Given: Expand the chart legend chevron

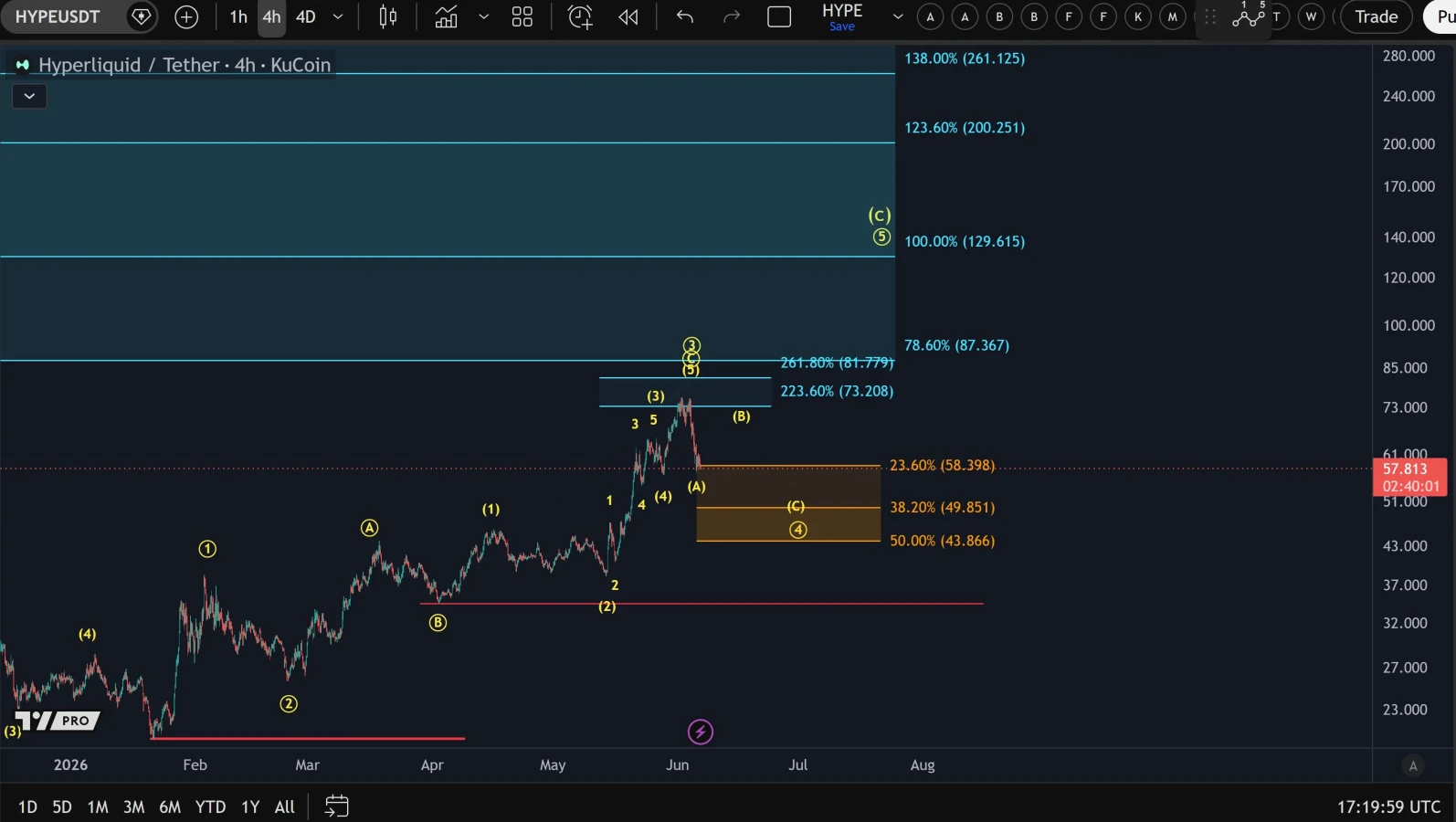Looking at the screenshot, I should coord(29,96).
